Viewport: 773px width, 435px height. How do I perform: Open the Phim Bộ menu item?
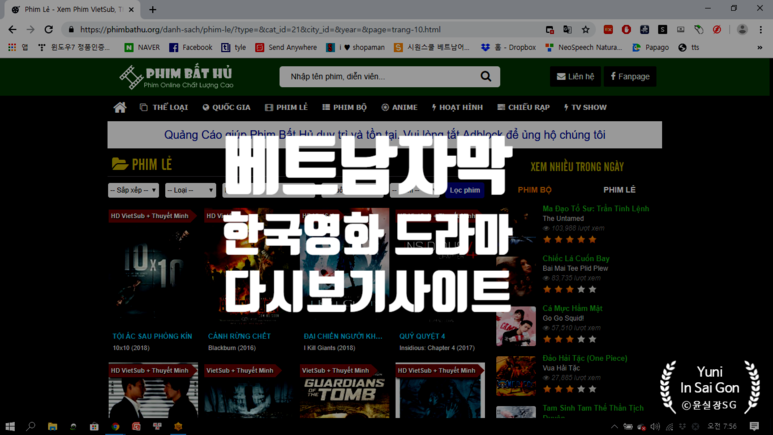[344, 108]
